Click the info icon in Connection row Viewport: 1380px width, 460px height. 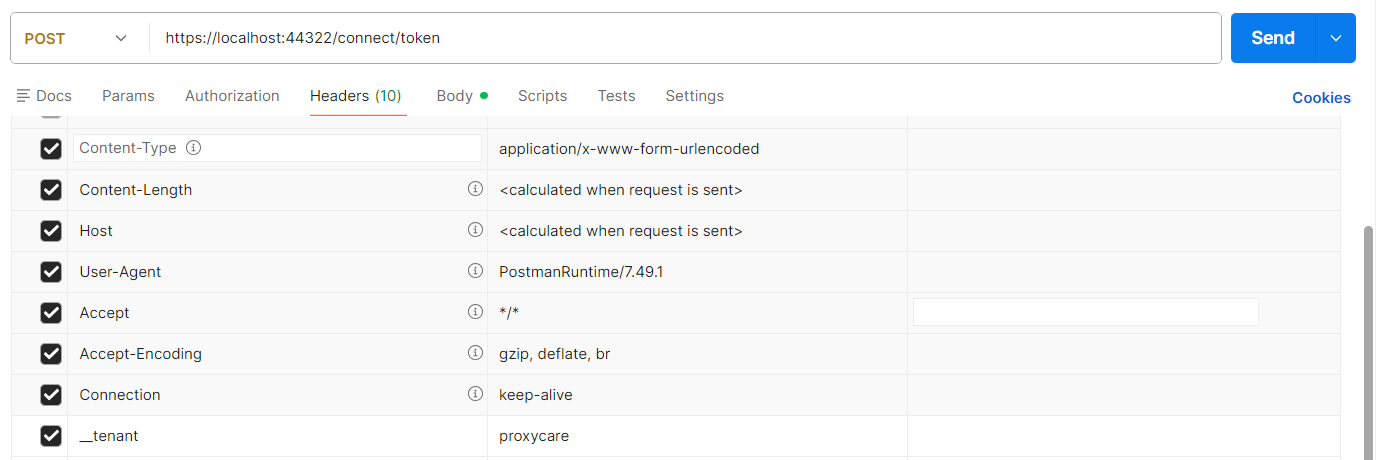(475, 394)
